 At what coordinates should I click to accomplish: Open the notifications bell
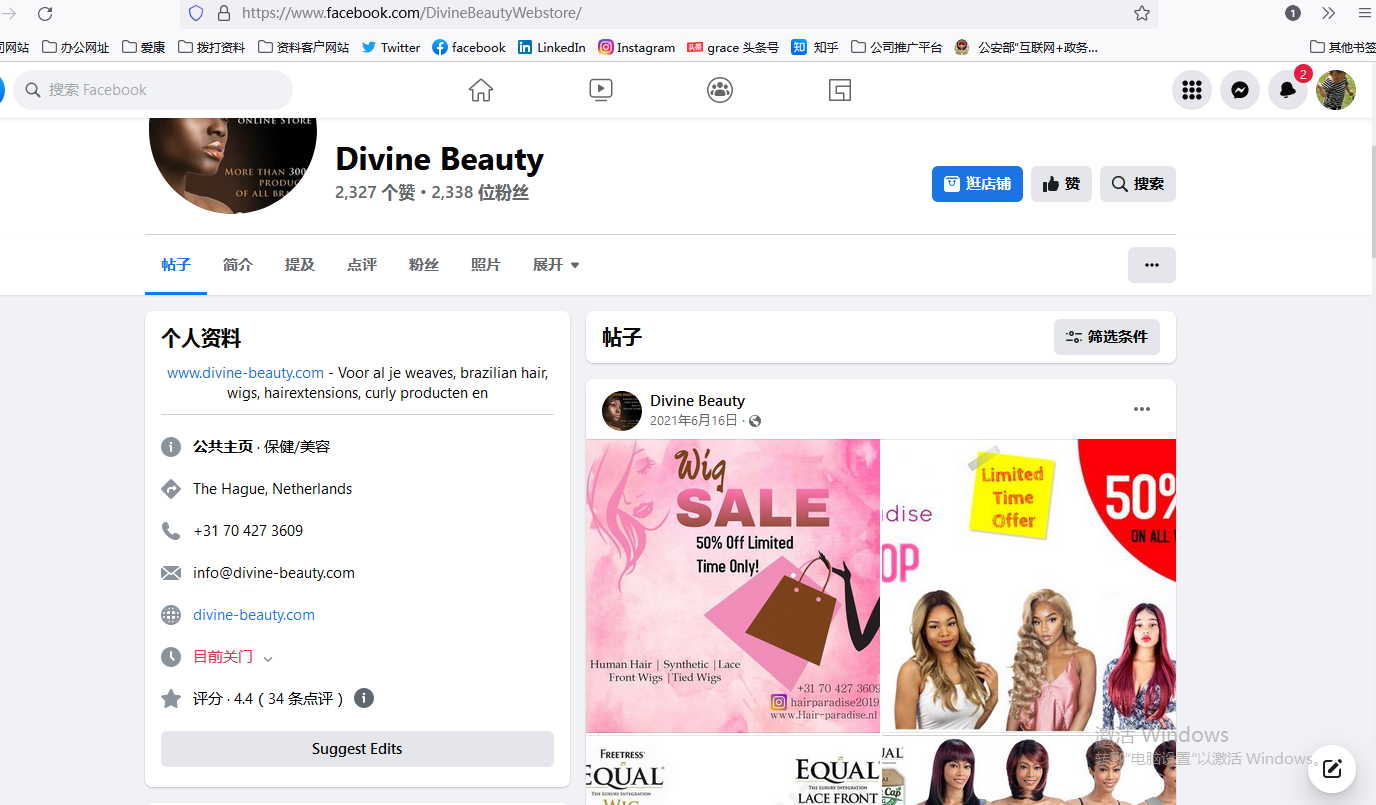pyautogui.click(x=1288, y=90)
